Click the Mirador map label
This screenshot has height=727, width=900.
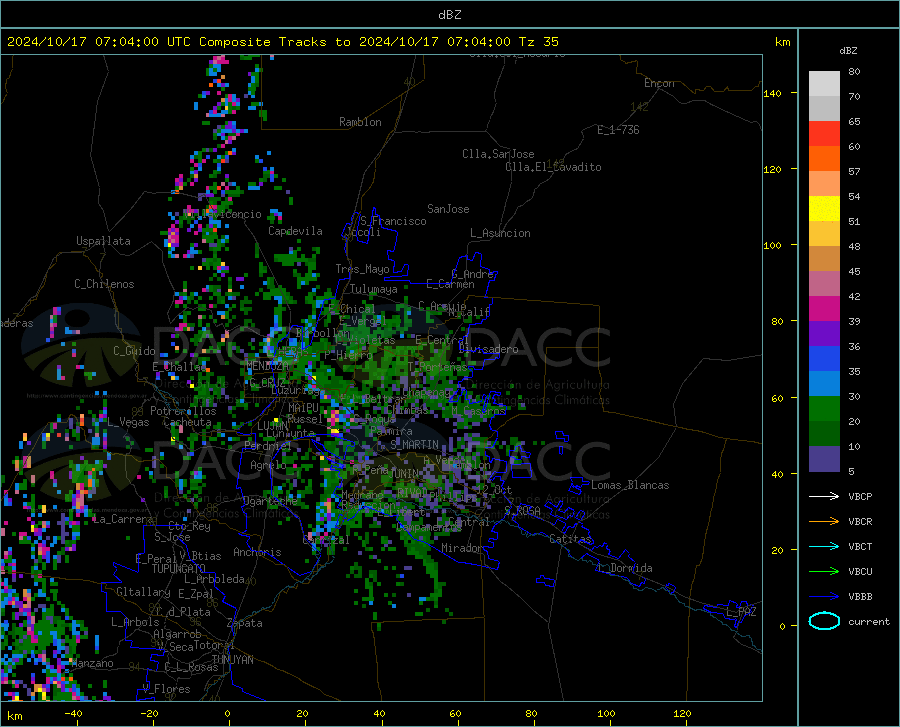(x=461, y=548)
